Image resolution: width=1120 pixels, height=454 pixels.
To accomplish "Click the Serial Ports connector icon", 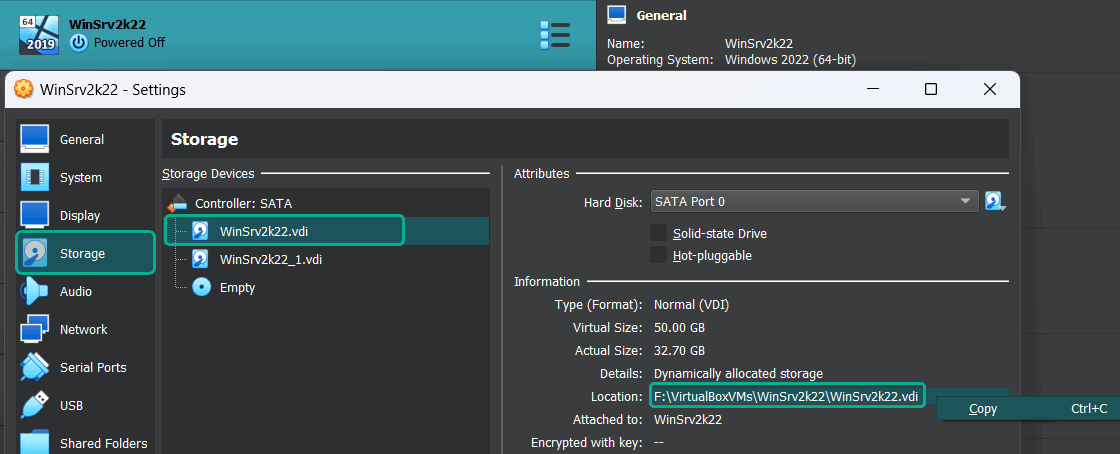I will pos(34,367).
